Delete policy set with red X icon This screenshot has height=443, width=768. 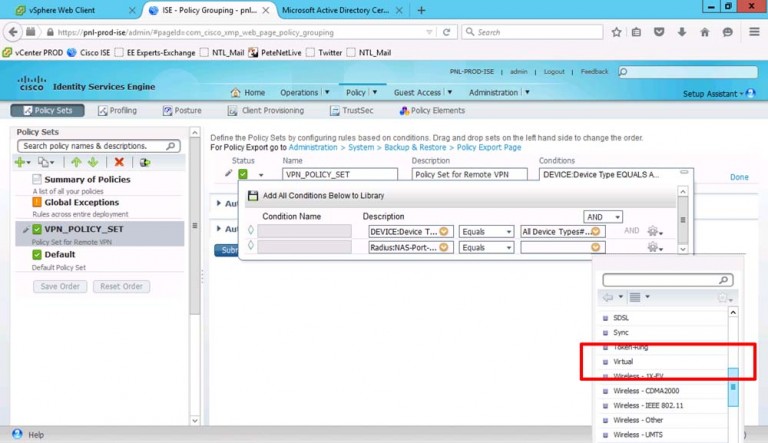pyautogui.click(x=119, y=162)
